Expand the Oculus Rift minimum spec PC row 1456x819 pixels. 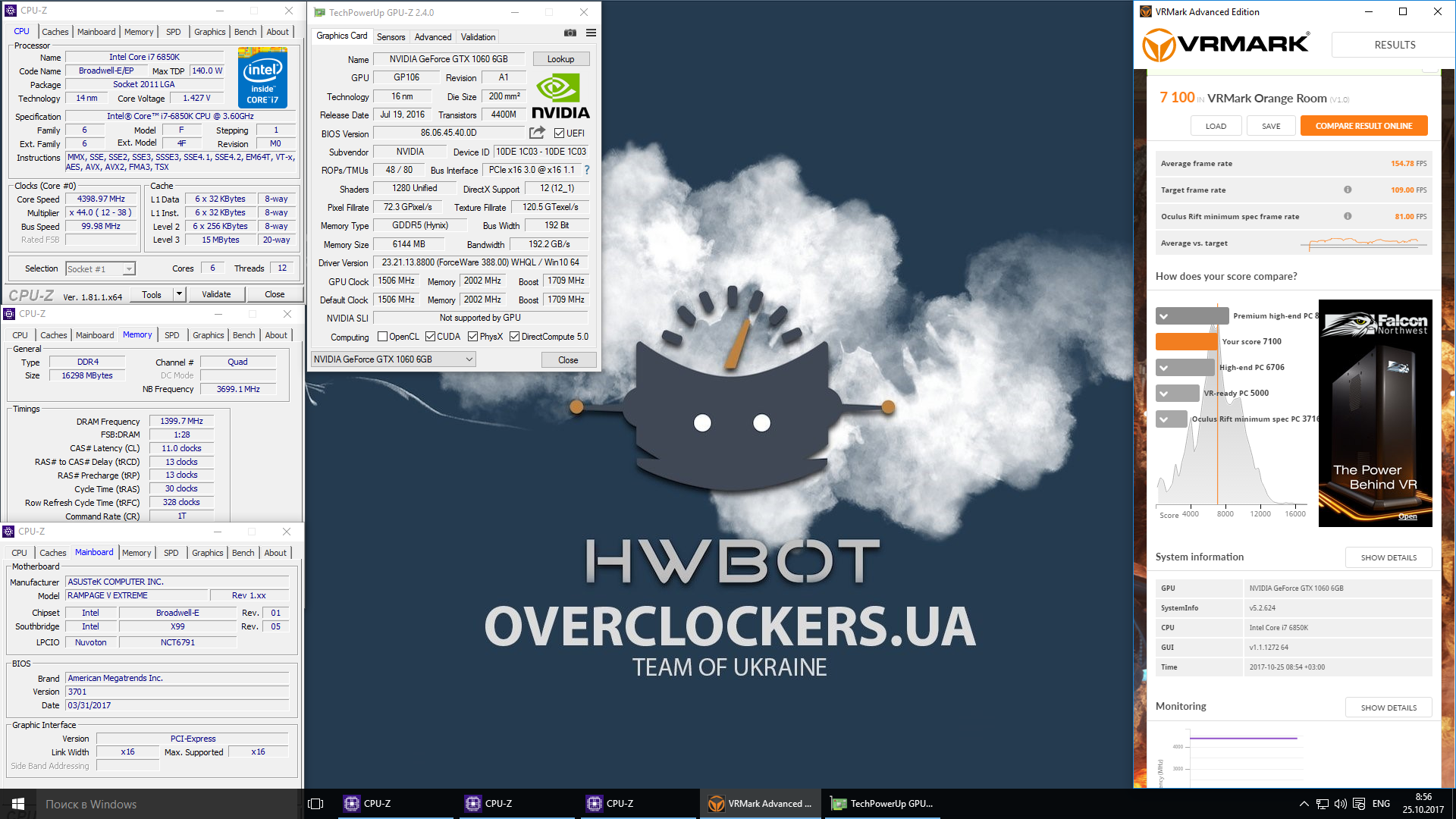tap(1172, 419)
